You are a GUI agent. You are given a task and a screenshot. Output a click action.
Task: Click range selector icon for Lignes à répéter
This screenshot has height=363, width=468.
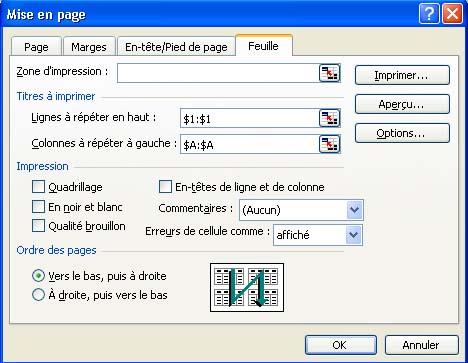[329, 118]
